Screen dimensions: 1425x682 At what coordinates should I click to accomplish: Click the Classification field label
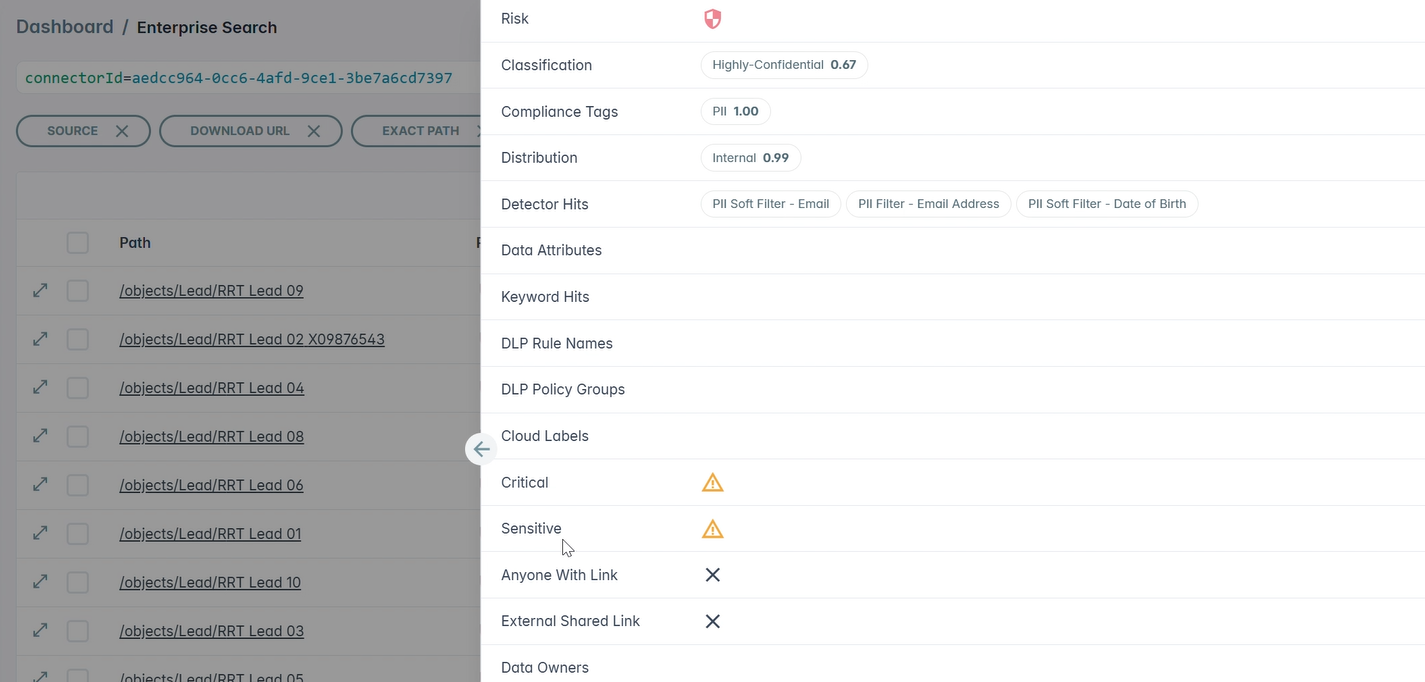point(546,65)
